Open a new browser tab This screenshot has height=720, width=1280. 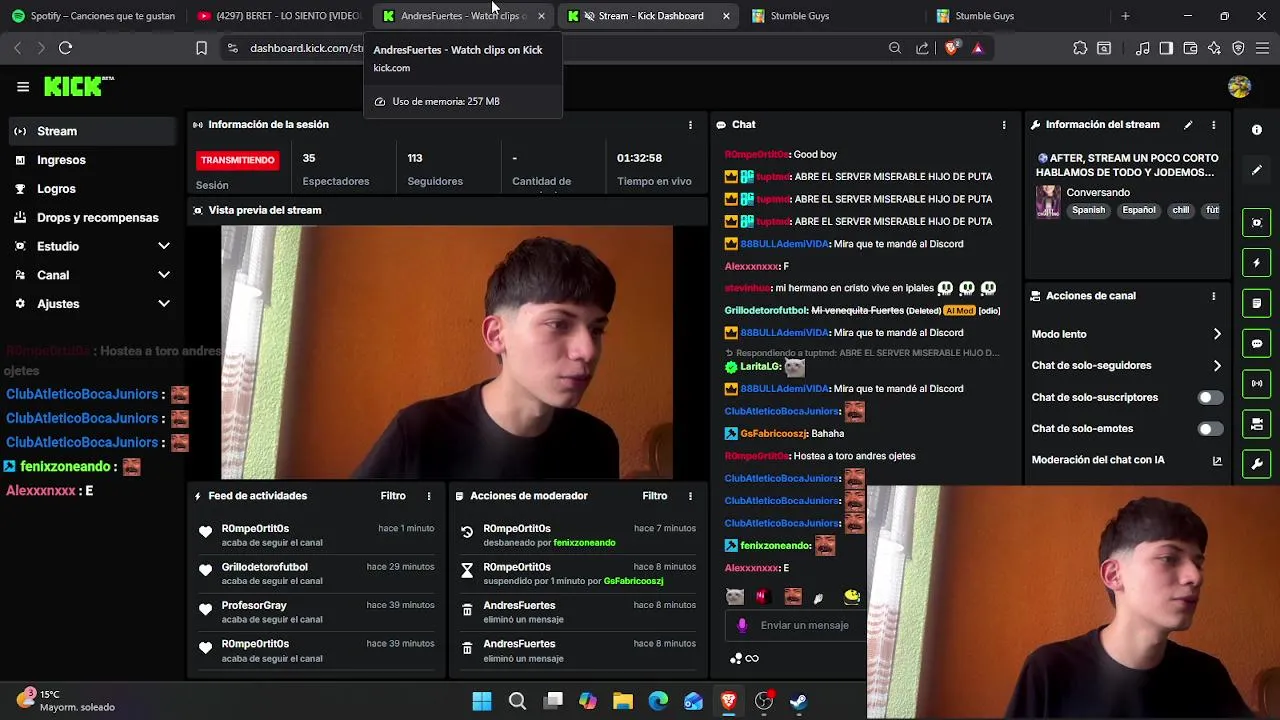(1125, 16)
